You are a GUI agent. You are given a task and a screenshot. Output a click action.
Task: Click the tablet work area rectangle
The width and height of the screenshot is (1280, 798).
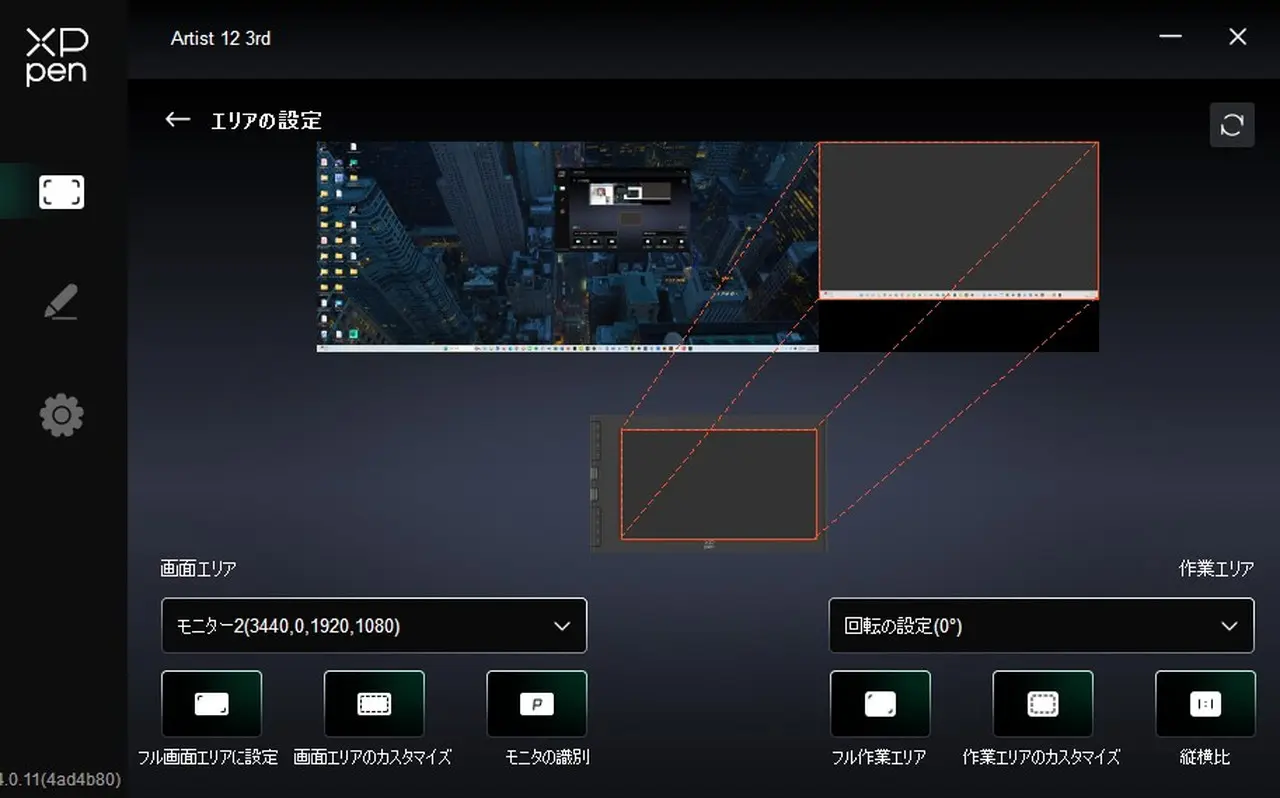(718, 485)
